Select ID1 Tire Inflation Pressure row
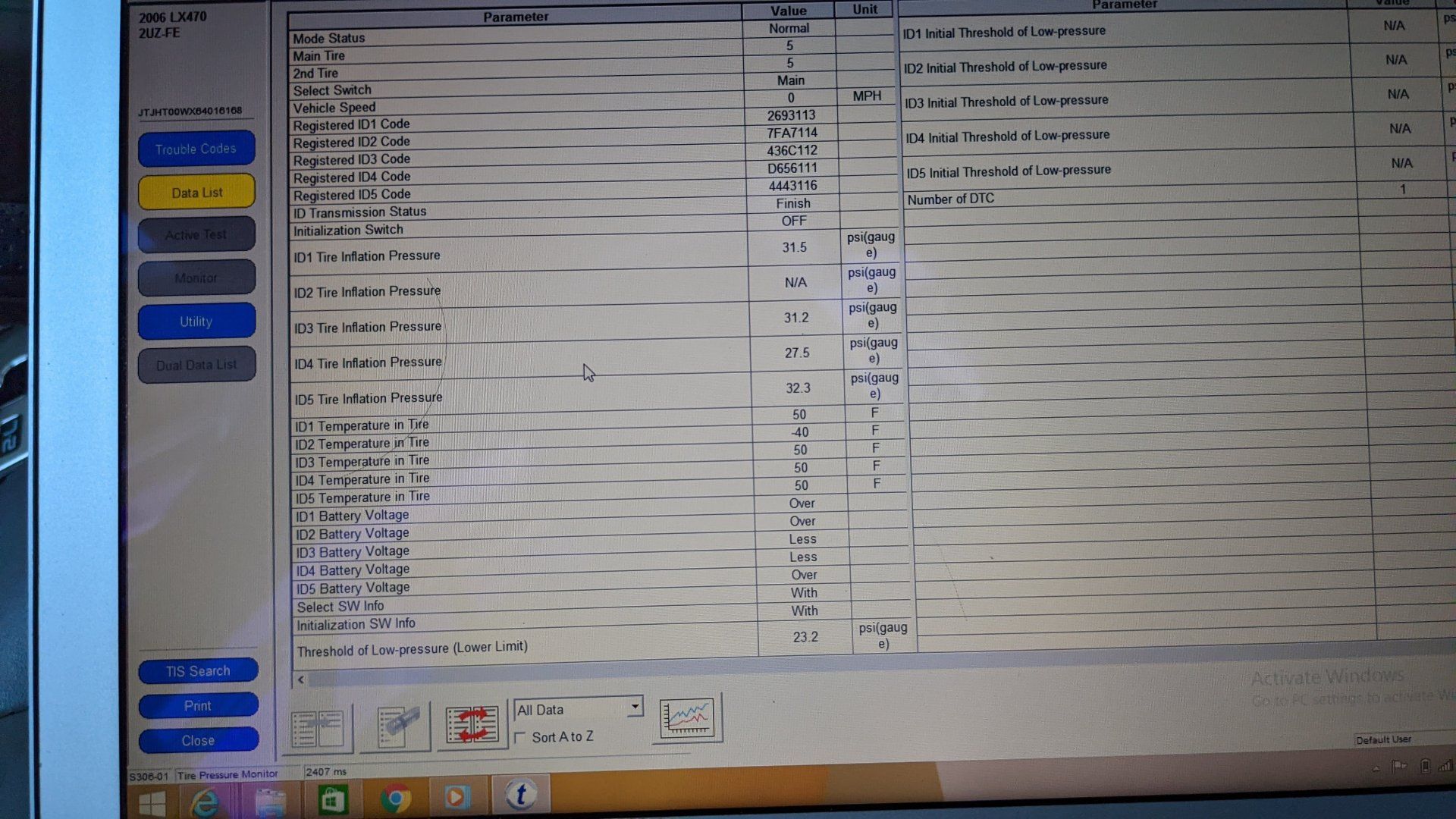The height and width of the screenshot is (819, 1456). pyautogui.click(x=595, y=251)
